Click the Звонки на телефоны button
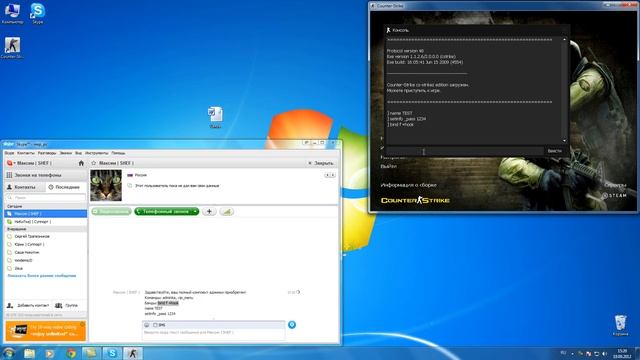This screenshot has width=640, height=360. click(45, 175)
